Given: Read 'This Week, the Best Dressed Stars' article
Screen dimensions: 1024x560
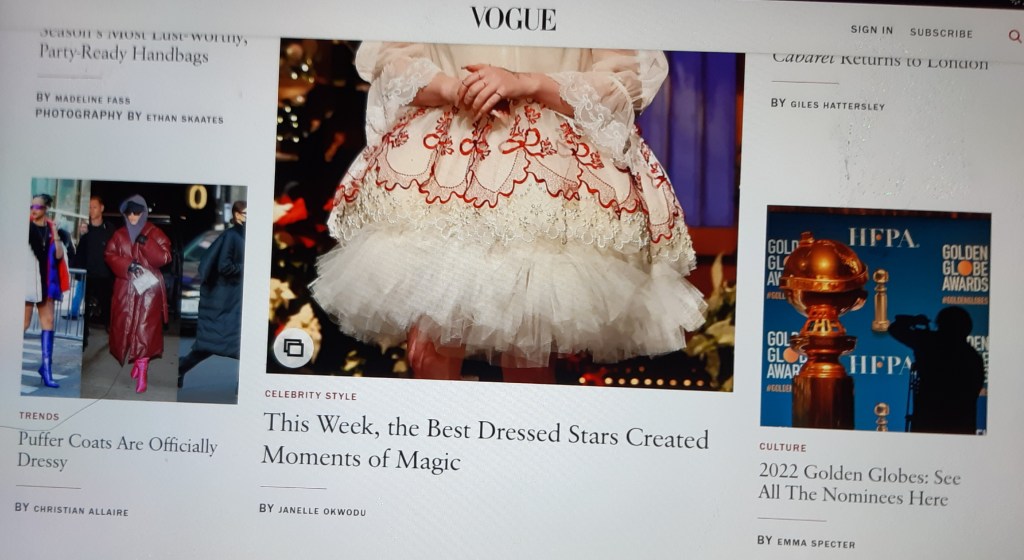Looking at the screenshot, I should (x=485, y=443).
